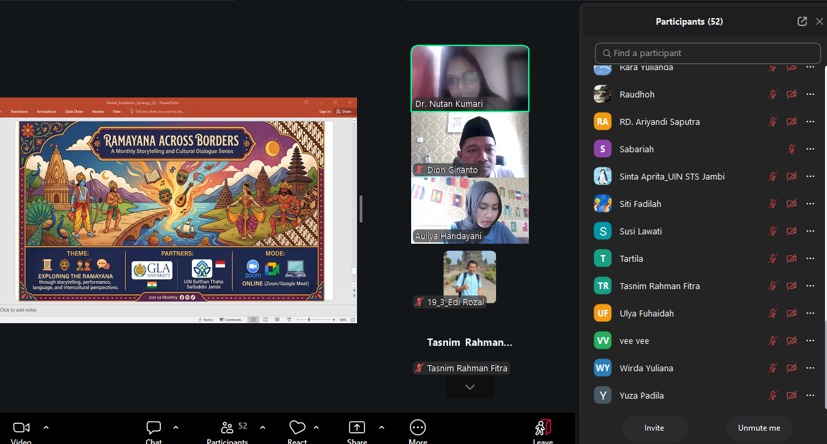Click the participants list scrollbar
Image resolution: width=827 pixels, height=444 pixels.
pos(824,237)
